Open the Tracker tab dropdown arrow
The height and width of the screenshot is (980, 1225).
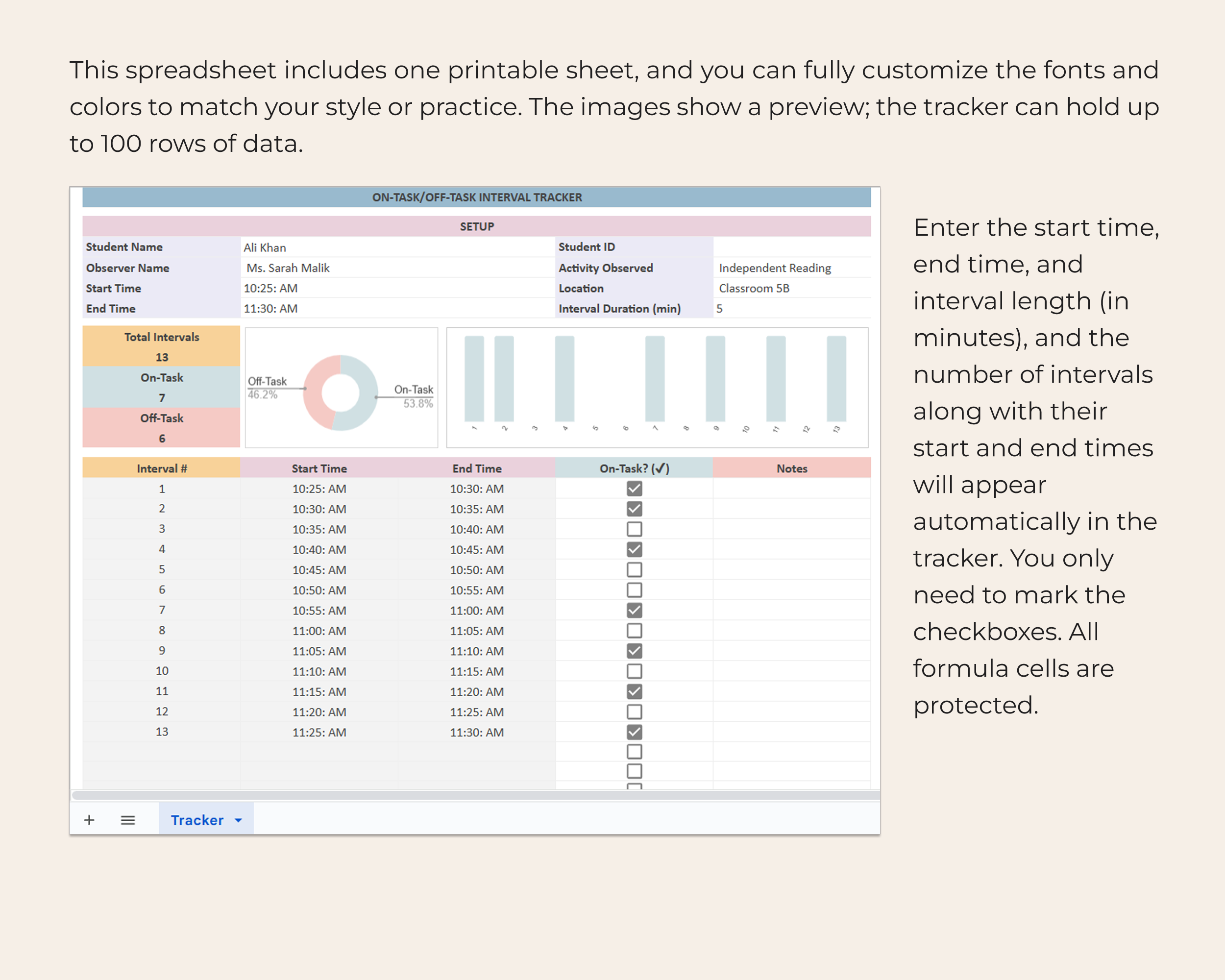point(238,820)
